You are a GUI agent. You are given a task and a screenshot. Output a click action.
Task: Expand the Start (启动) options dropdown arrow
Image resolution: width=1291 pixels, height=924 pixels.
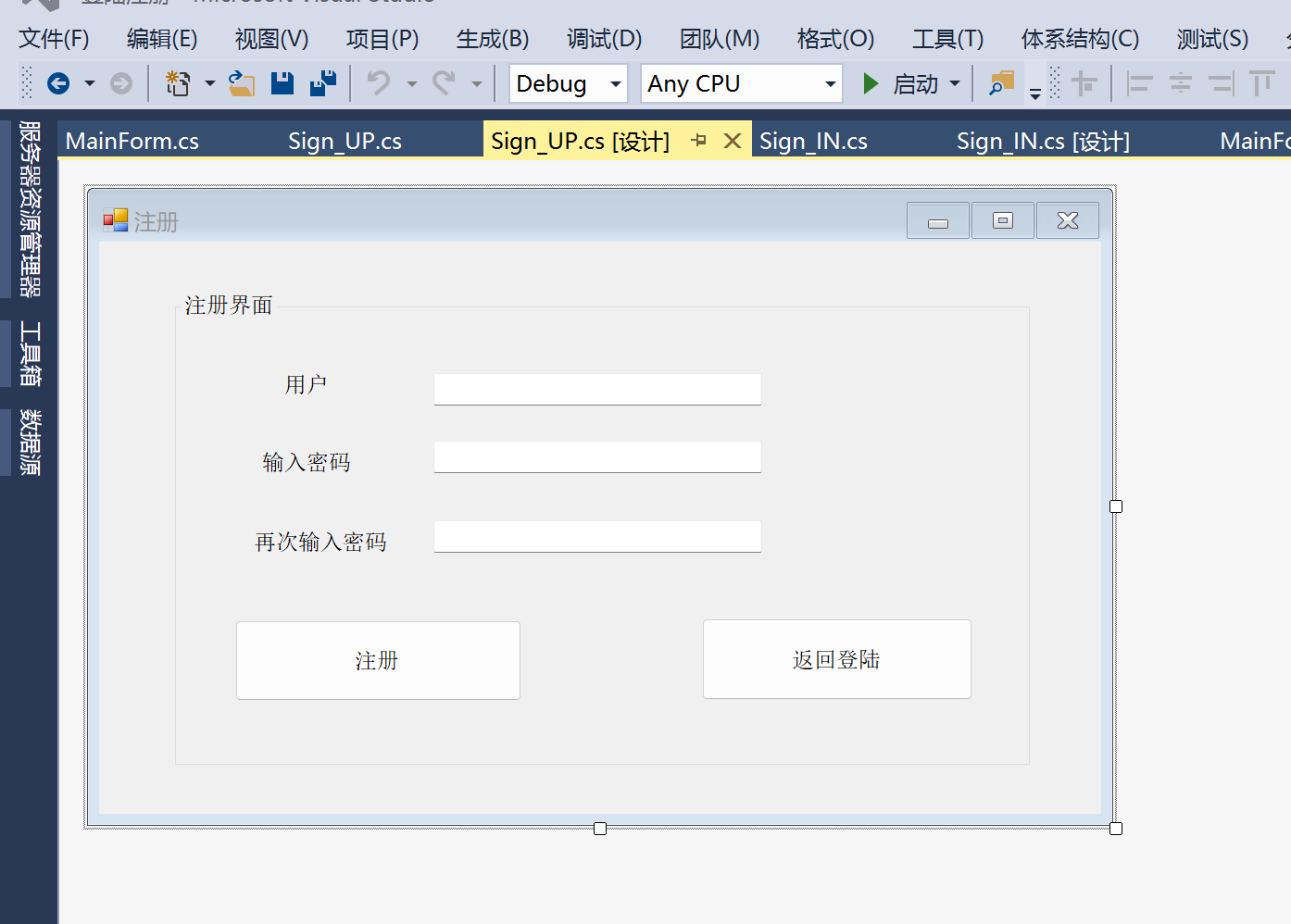pos(955,84)
